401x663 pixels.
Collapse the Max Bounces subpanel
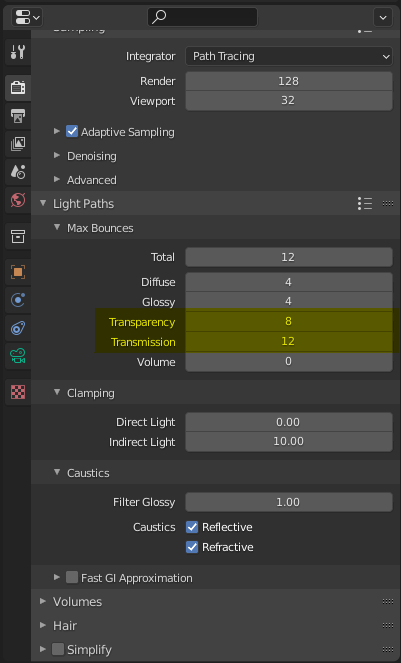tap(57, 227)
